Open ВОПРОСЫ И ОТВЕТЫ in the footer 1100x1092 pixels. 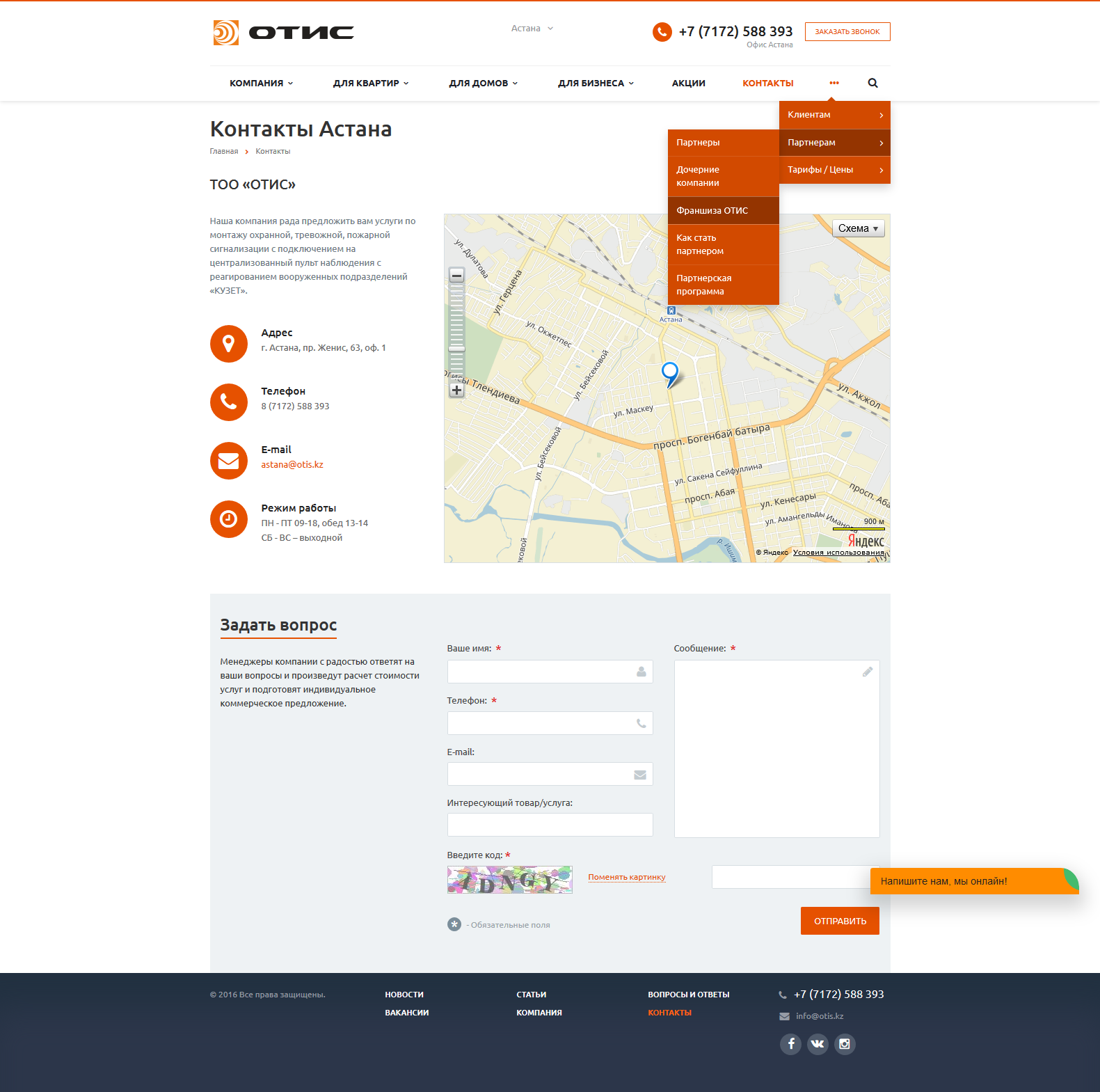point(689,995)
